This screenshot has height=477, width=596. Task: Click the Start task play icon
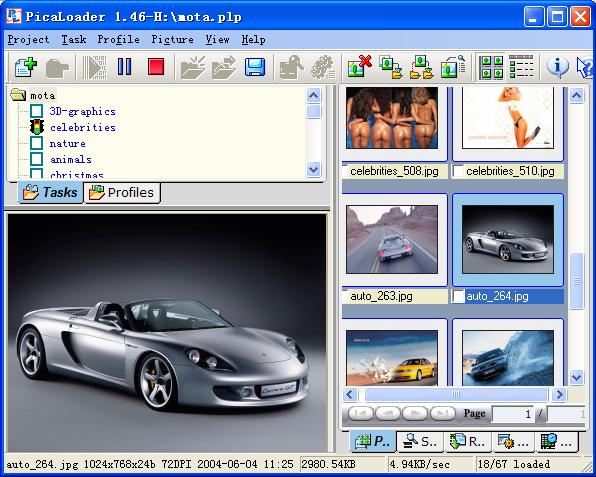[x=94, y=68]
